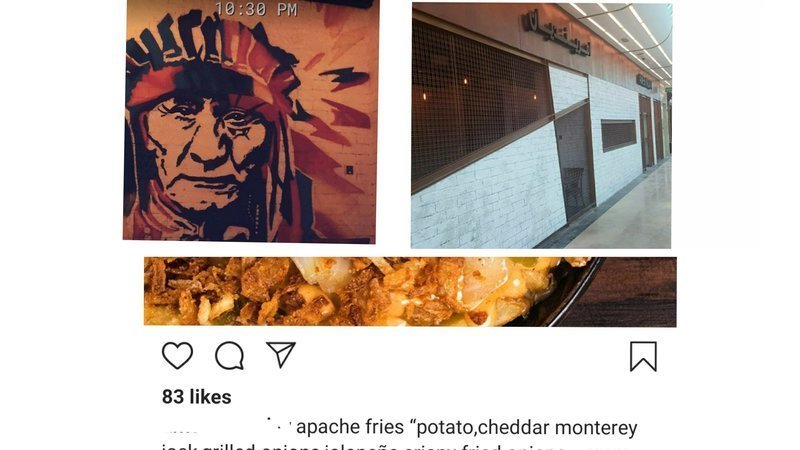Open the Native American chief mural photo
The image size is (800, 450).
pos(251,121)
